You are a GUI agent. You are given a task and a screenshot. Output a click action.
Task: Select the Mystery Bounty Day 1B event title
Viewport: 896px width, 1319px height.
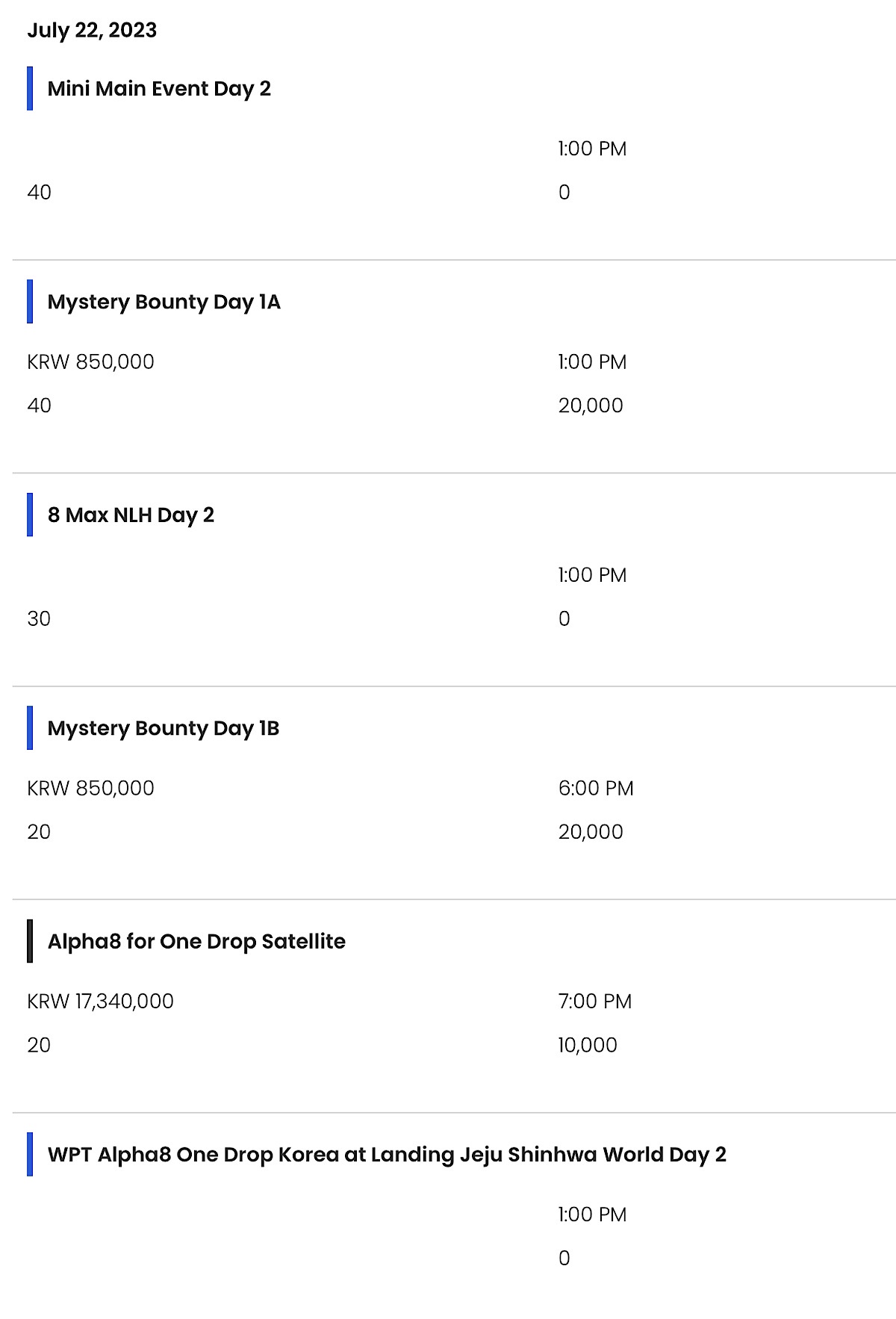(164, 728)
